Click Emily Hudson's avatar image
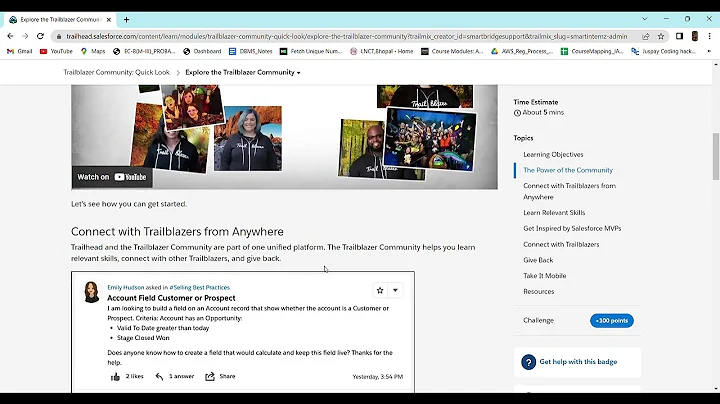The height and width of the screenshot is (404, 720). [x=91, y=292]
